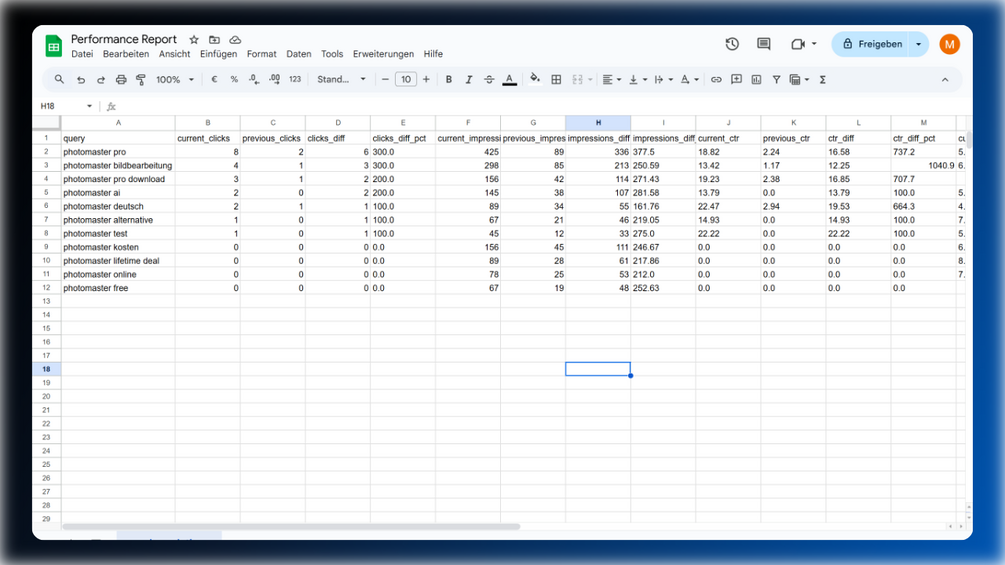Image resolution: width=1005 pixels, height=565 pixels.
Task: Open horizontal align dropdown
Action: (x=611, y=79)
